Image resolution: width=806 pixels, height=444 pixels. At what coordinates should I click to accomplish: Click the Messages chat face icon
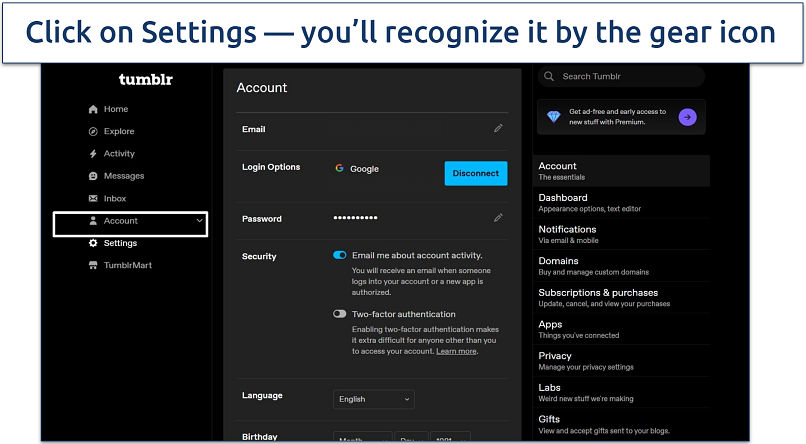pos(93,176)
